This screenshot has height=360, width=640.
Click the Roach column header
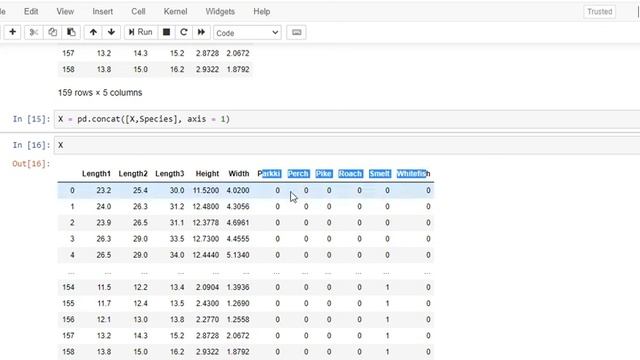350,173
